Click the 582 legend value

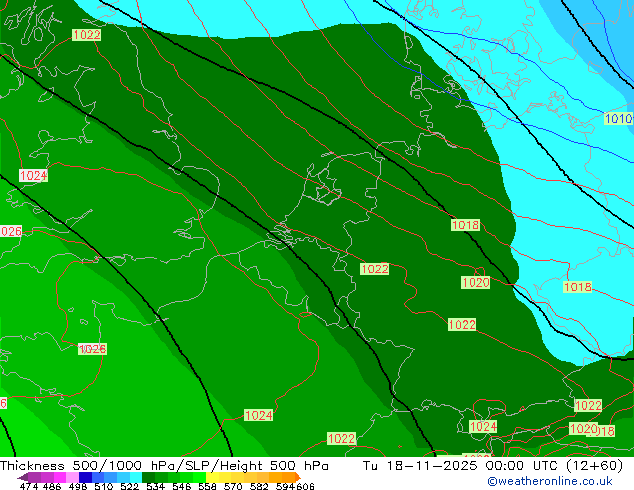pos(259,486)
